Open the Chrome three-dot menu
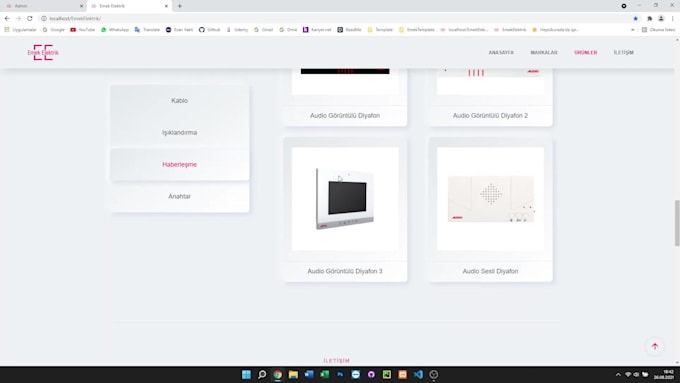The image size is (680, 383). [673, 19]
